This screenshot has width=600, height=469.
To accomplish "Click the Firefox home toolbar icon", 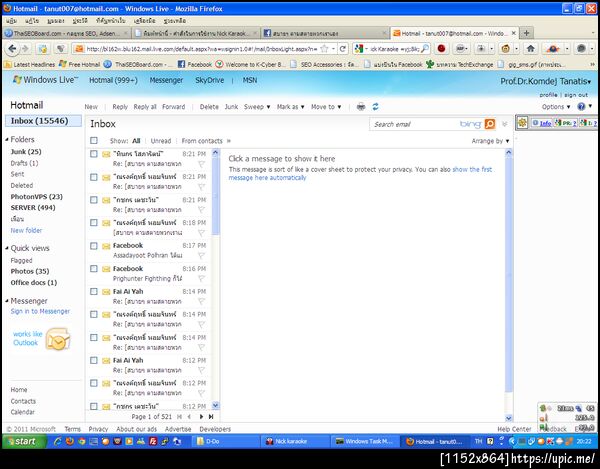I will (x=530, y=49).
